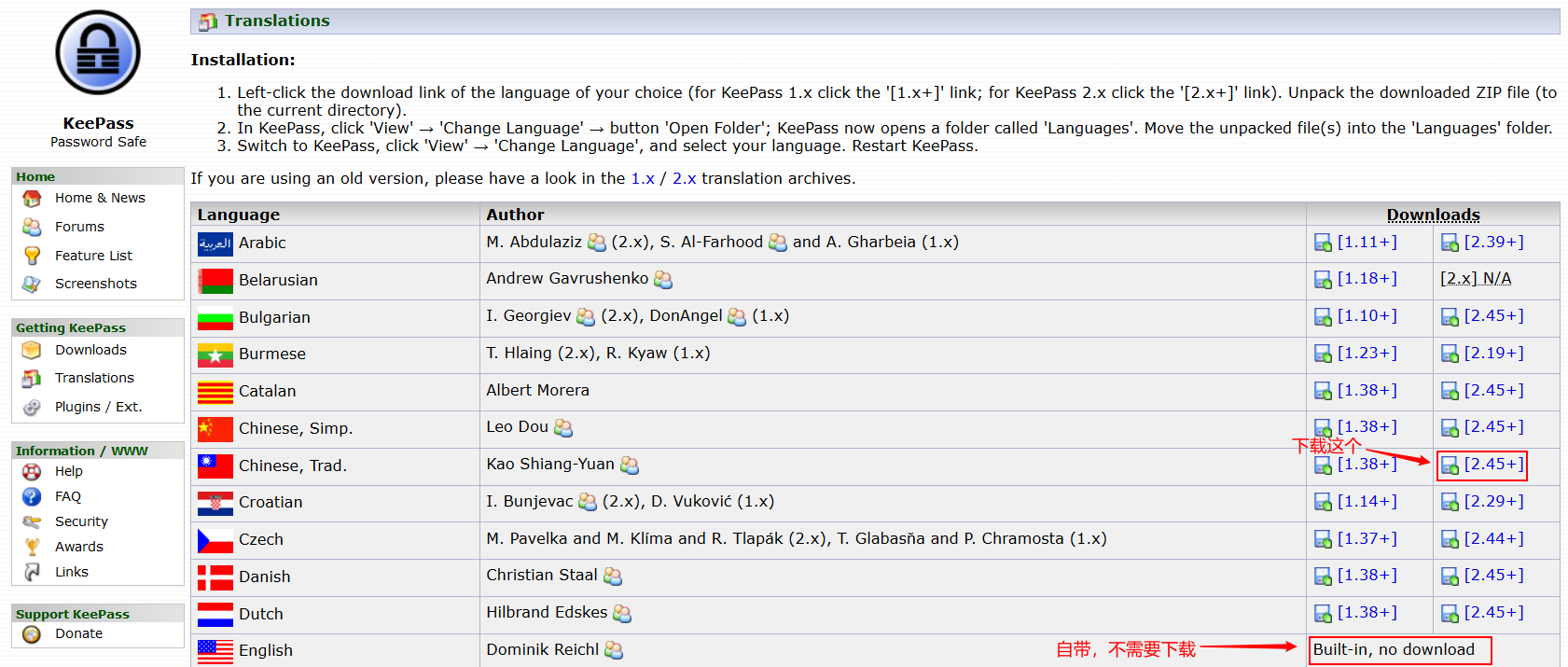Click the Links sidebar icon

click(32, 572)
